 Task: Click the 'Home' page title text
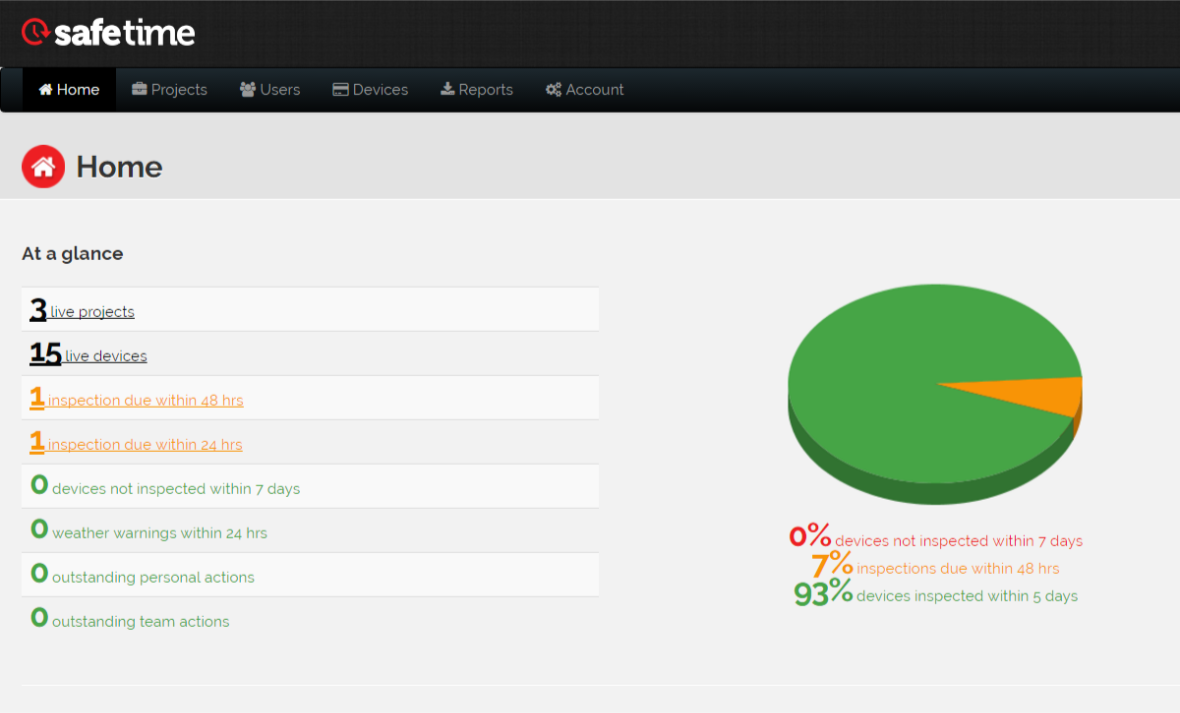coord(119,167)
